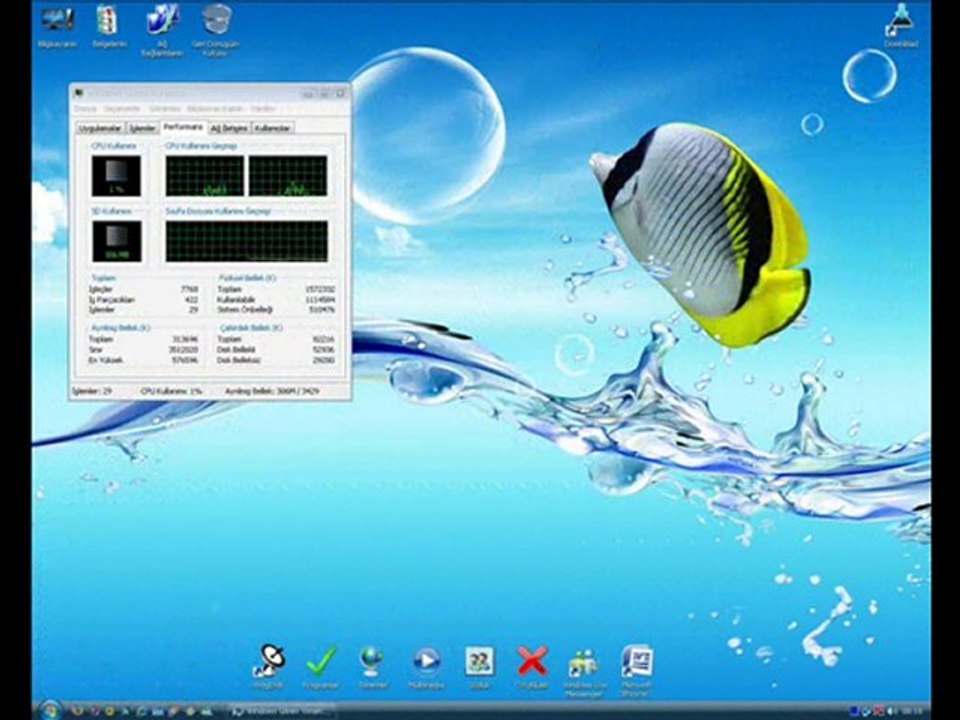Open the blue play button Multimedya shortcut
Screen dimensions: 960x720
(426, 667)
